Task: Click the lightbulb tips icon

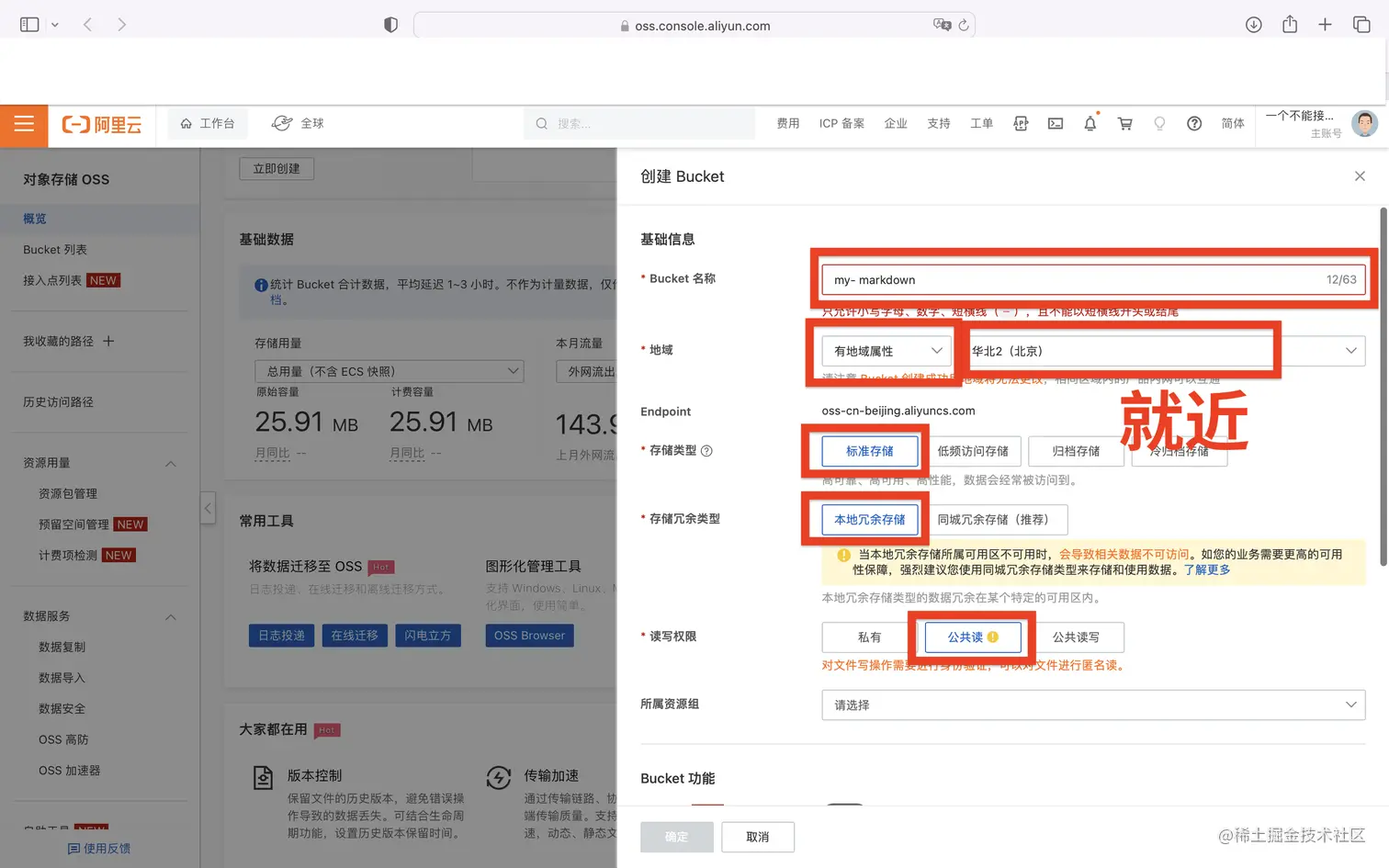Action: click(x=1159, y=123)
